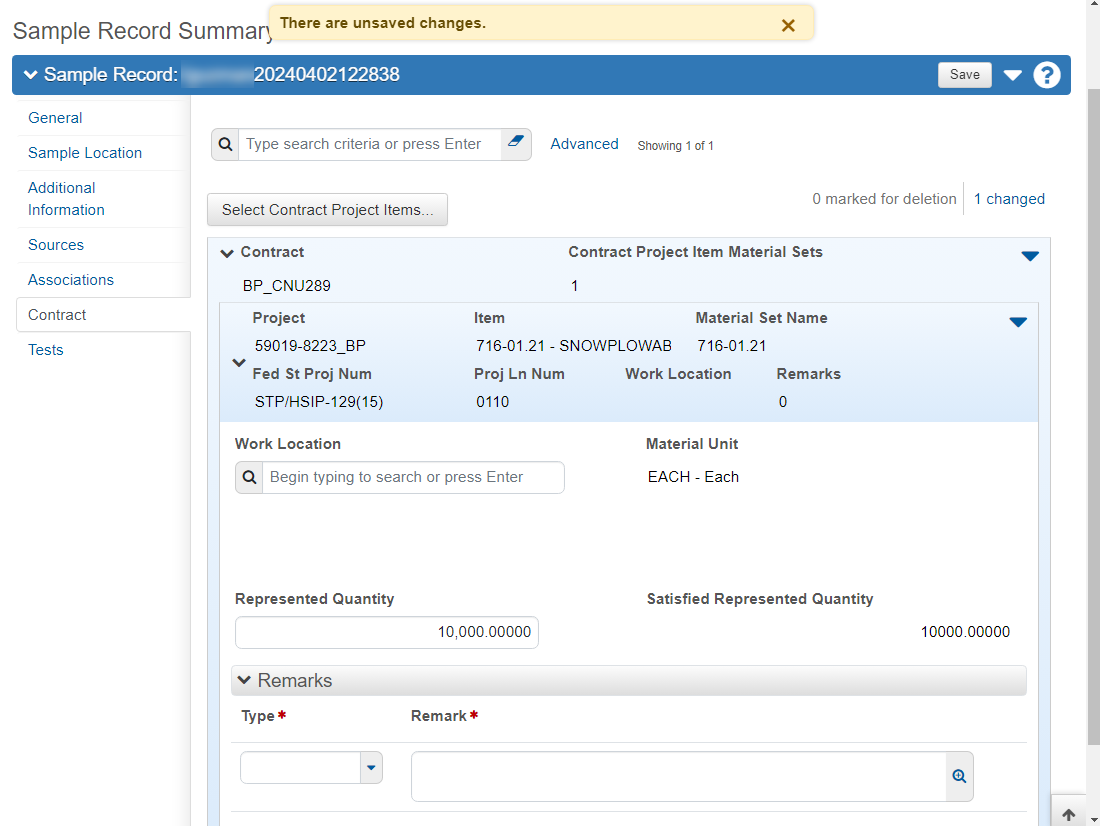Open the Contract row actions menu arrow
Image resolution: width=1100 pixels, height=826 pixels.
click(x=1030, y=256)
